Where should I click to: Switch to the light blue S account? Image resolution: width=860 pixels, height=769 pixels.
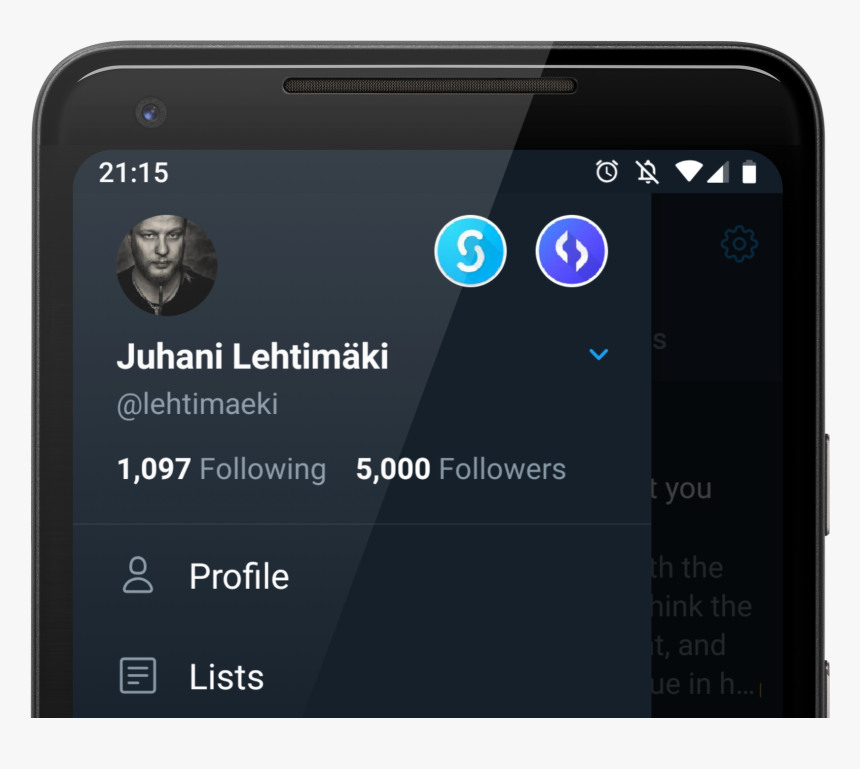tap(470, 251)
